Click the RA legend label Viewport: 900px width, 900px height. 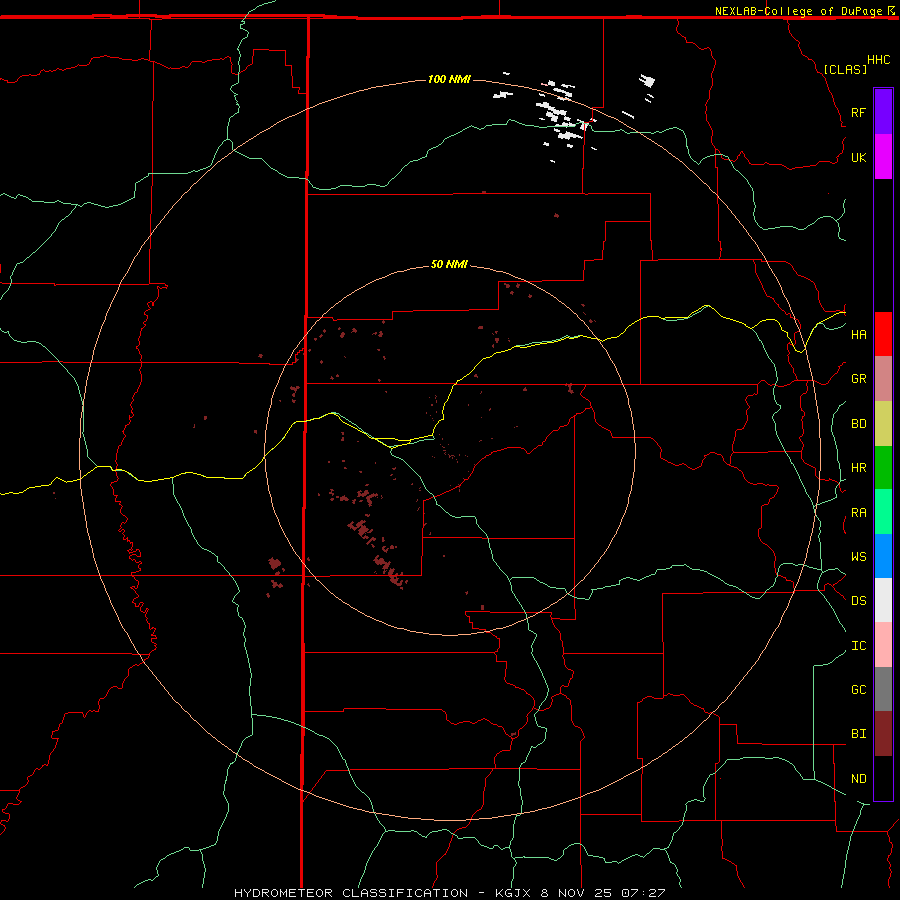click(x=858, y=513)
